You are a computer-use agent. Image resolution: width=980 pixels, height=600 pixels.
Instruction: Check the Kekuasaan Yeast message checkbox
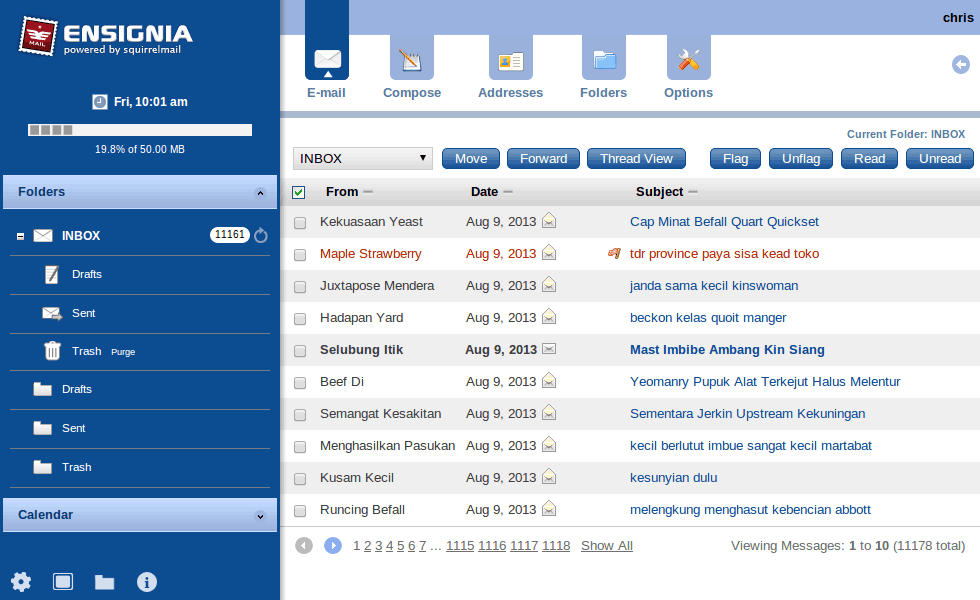pos(300,222)
